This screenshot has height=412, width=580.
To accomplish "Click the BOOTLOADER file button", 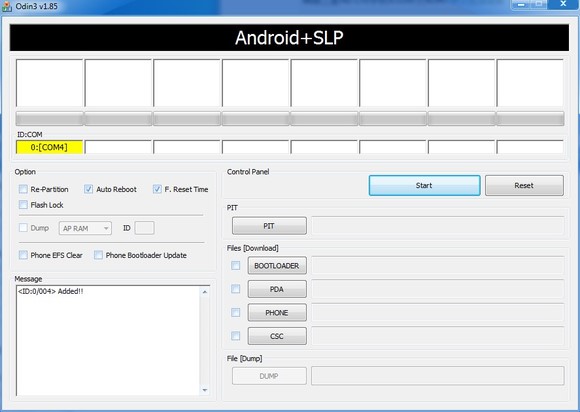I will point(277,266).
